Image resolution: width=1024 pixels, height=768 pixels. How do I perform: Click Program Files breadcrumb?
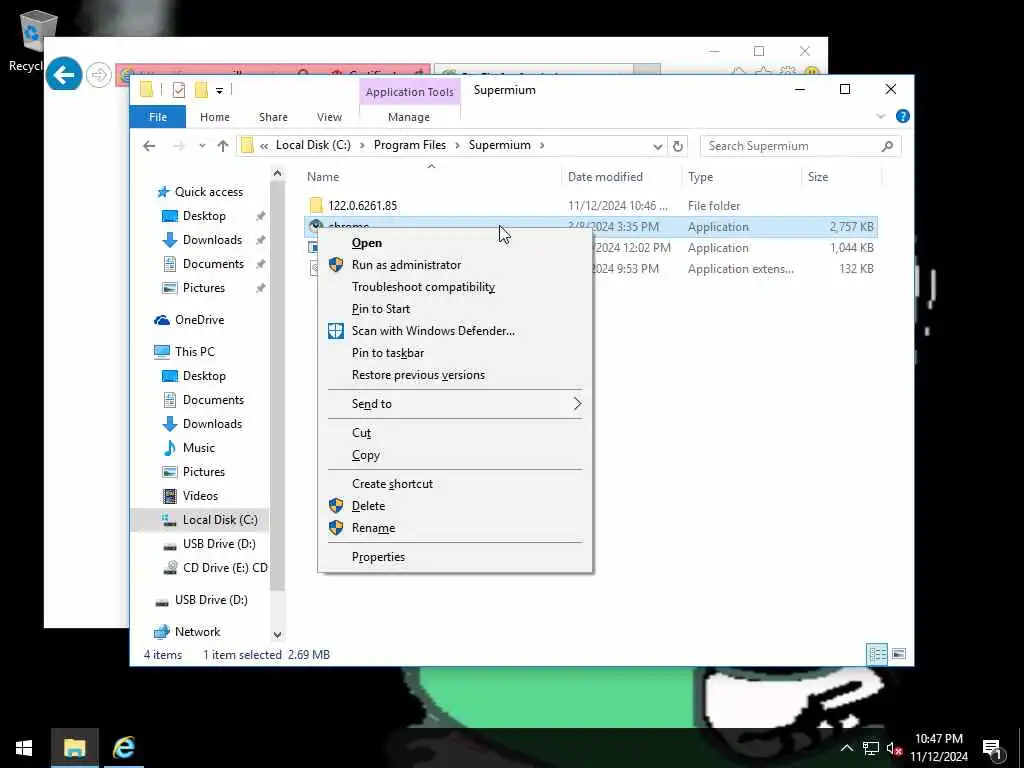[x=409, y=145]
